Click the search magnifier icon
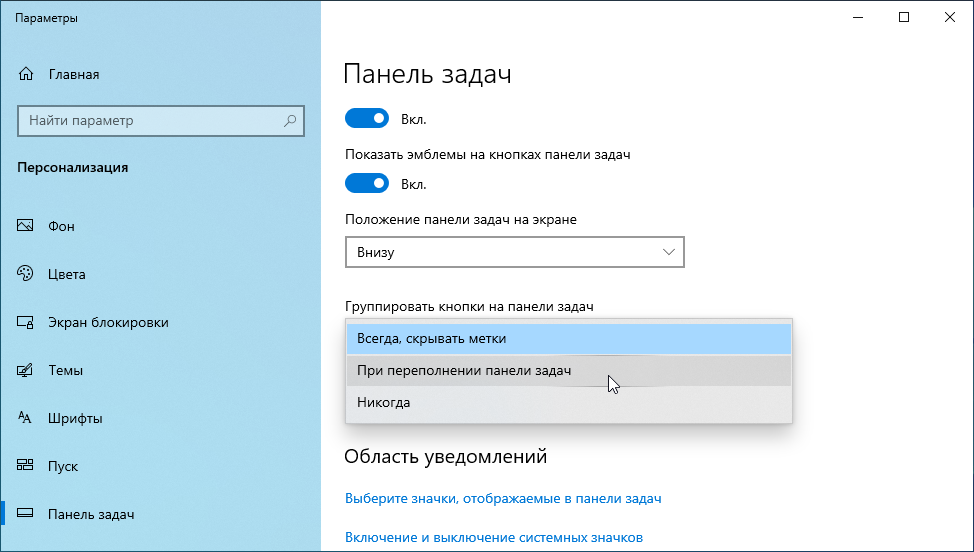Image resolution: width=974 pixels, height=552 pixels. coord(290,121)
